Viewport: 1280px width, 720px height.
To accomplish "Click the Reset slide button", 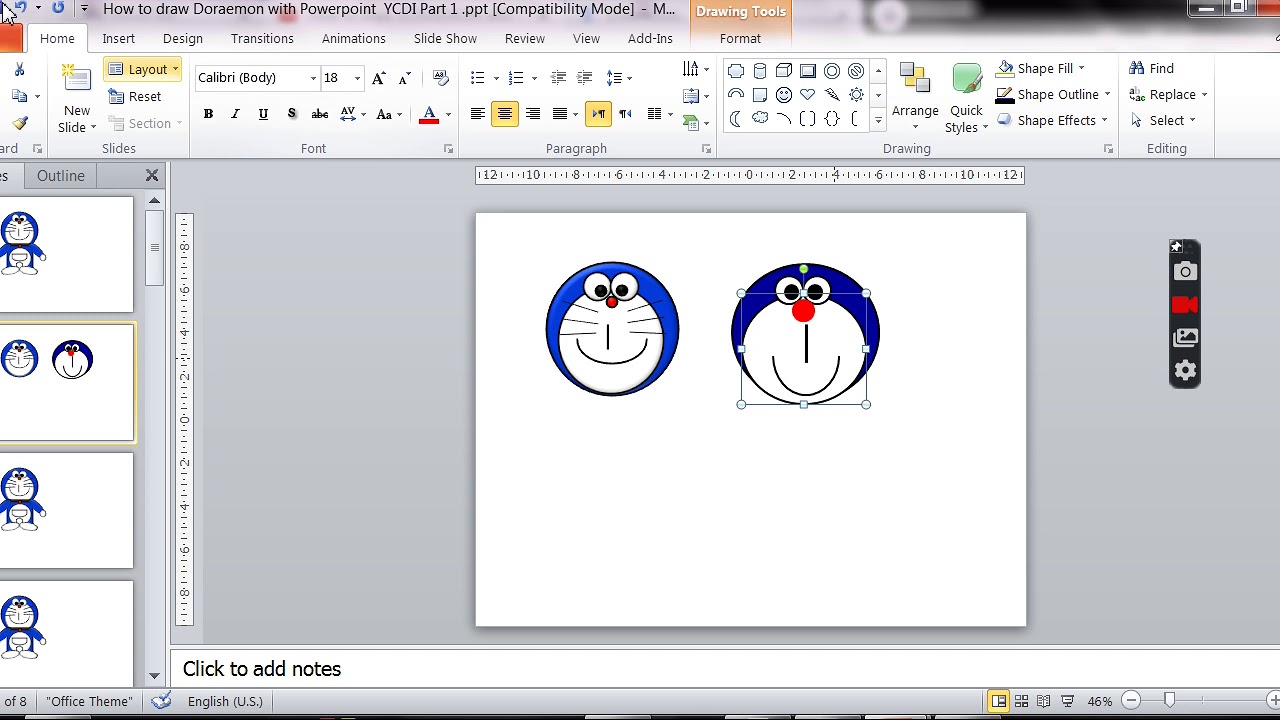I will click(x=135, y=97).
